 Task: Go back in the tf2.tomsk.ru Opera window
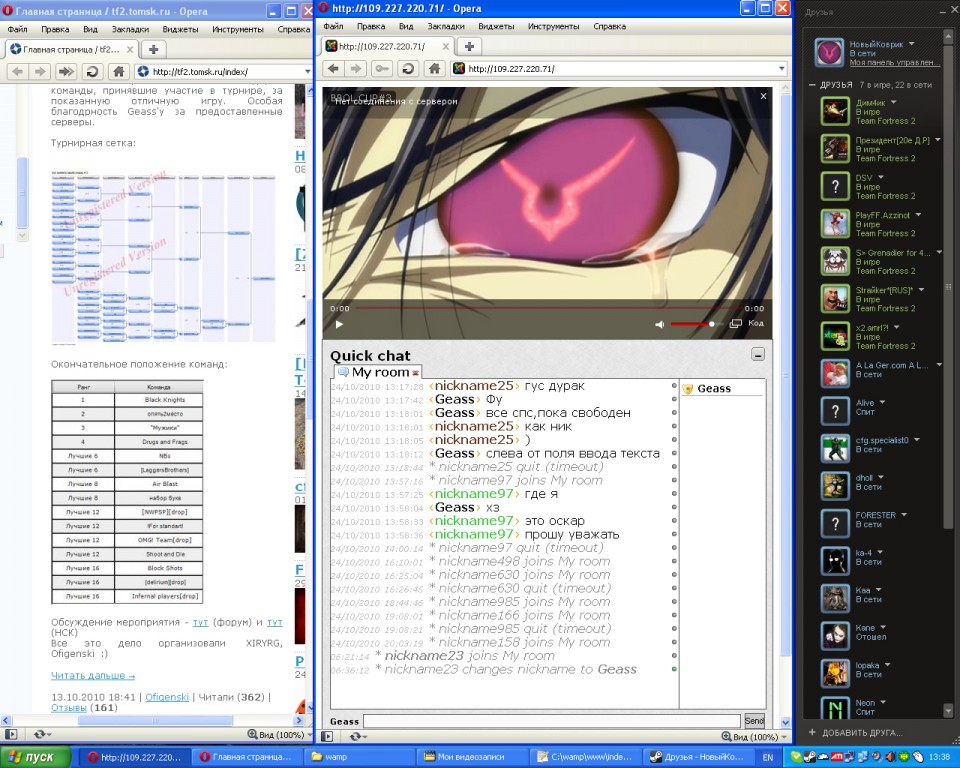[x=18, y=72]
